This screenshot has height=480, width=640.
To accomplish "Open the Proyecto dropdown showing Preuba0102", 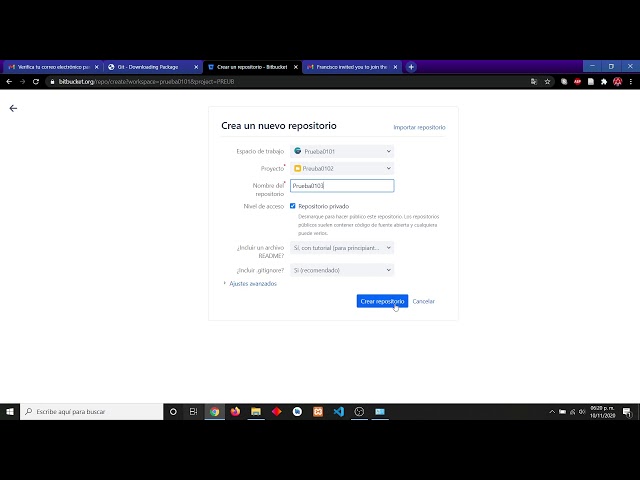I will [342, 168].
